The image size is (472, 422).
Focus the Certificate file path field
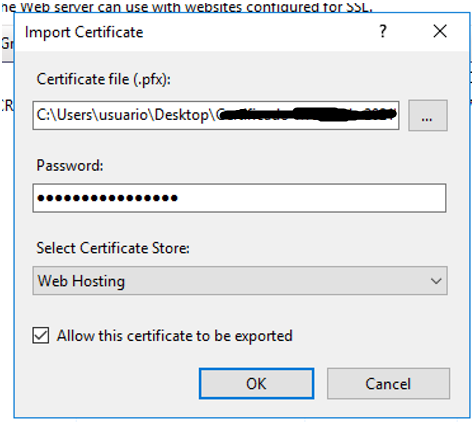point(216,115)
